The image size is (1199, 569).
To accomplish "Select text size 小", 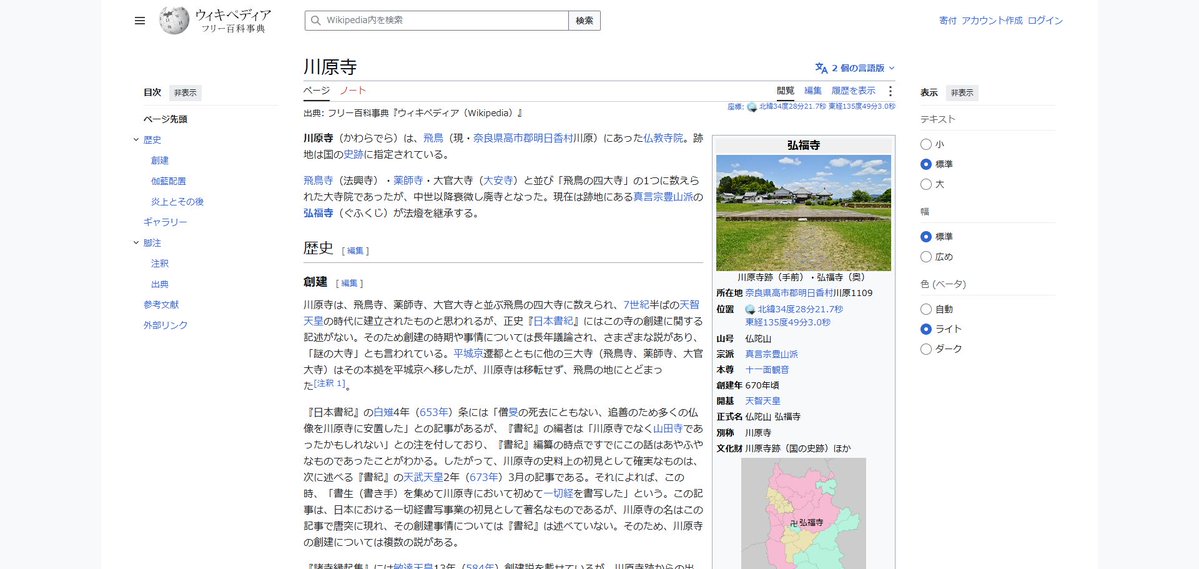I will click(926, 144).
